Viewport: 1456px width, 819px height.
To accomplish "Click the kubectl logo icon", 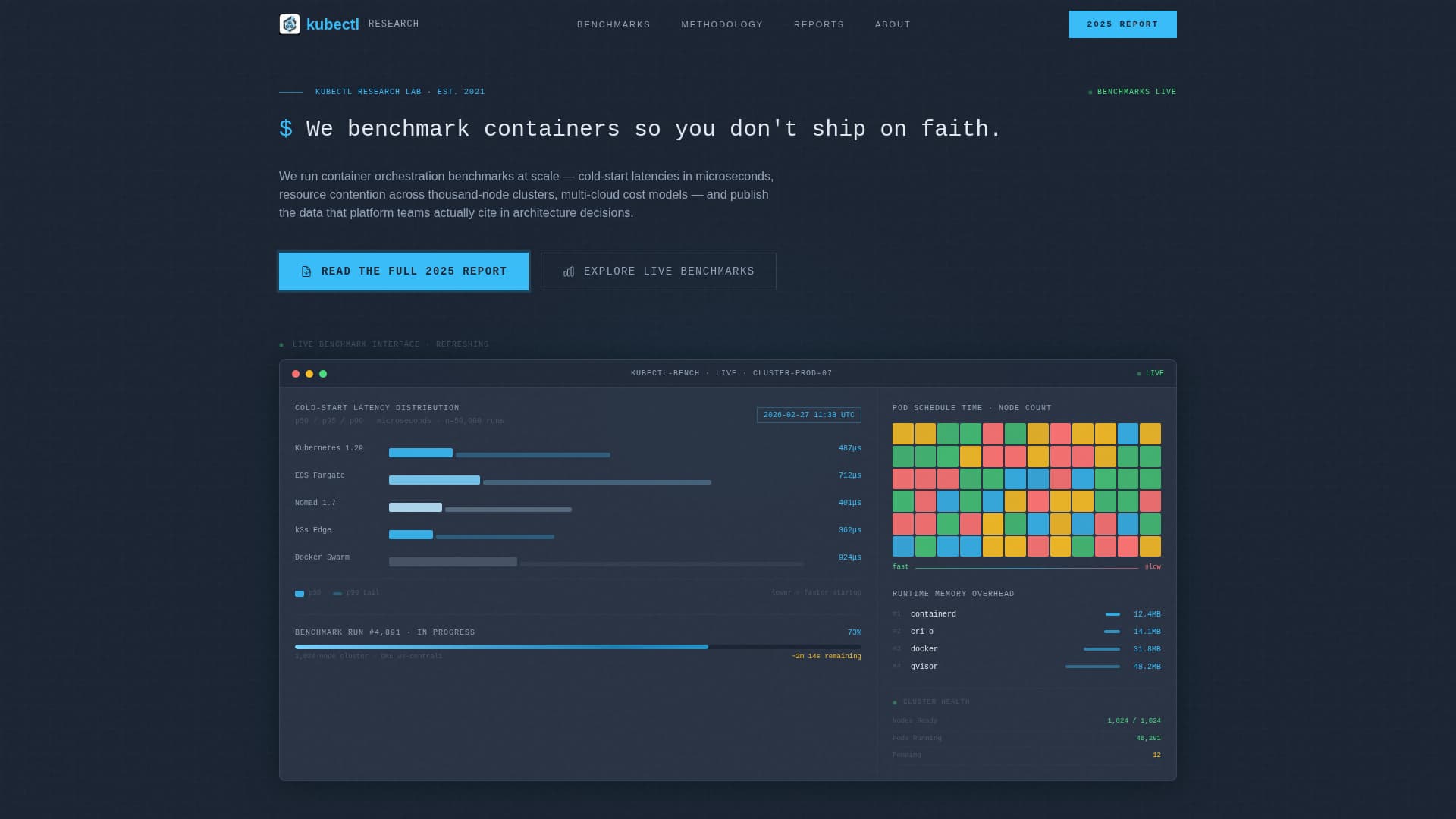I will coord(290,24).
